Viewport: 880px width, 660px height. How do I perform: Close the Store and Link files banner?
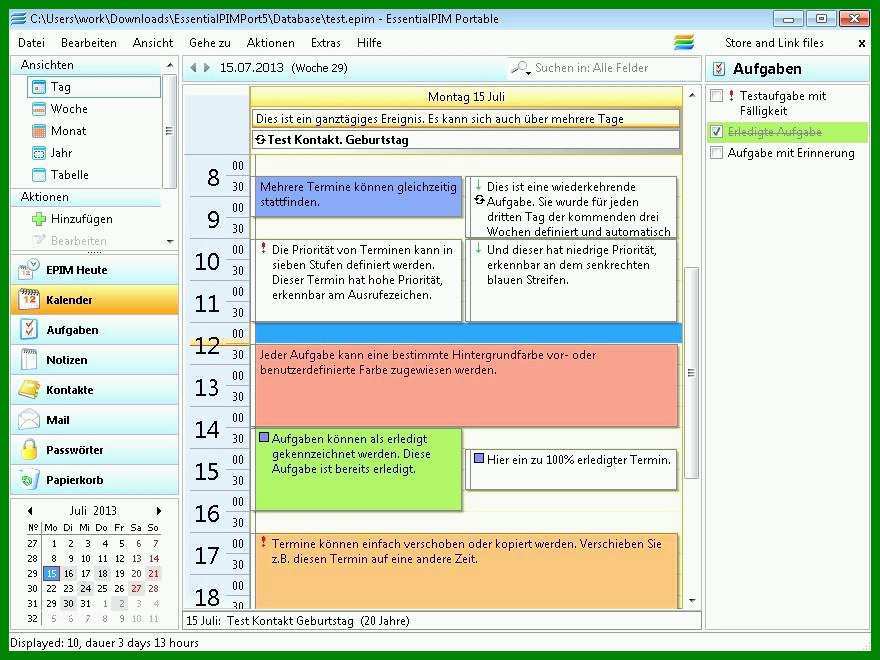pos(862,43)
